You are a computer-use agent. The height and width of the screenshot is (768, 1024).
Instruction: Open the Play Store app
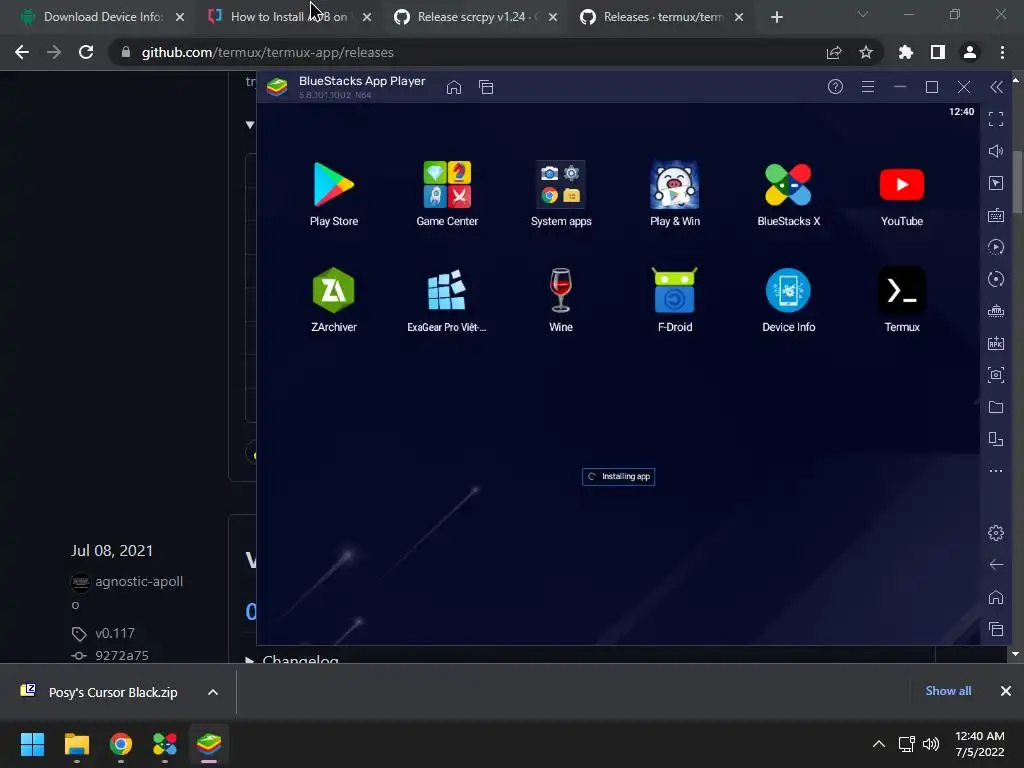coord(334,193)
